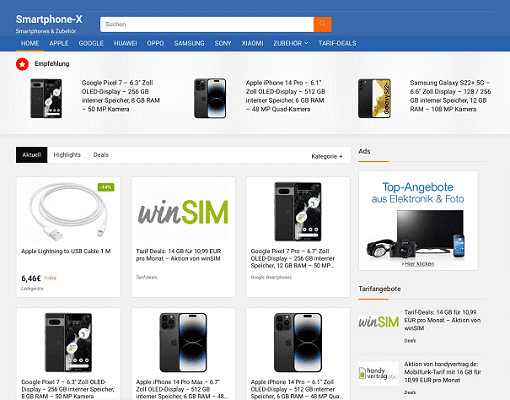Open the Ladegeräte category link
Image resolution: width=510 pixels, height=400 pixels.
(x=32, y=289)
